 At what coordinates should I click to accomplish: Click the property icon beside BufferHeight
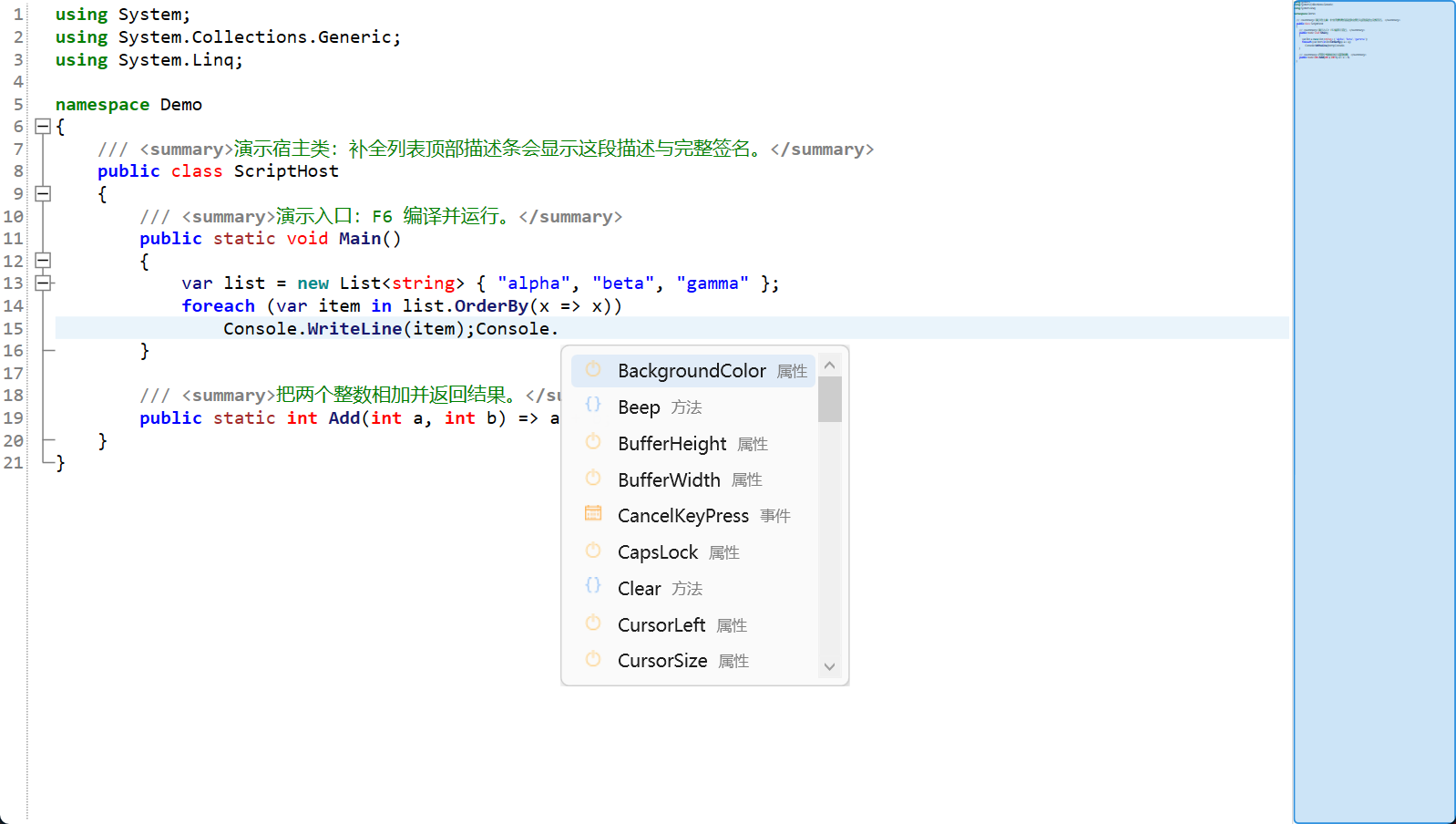(593, 441)
